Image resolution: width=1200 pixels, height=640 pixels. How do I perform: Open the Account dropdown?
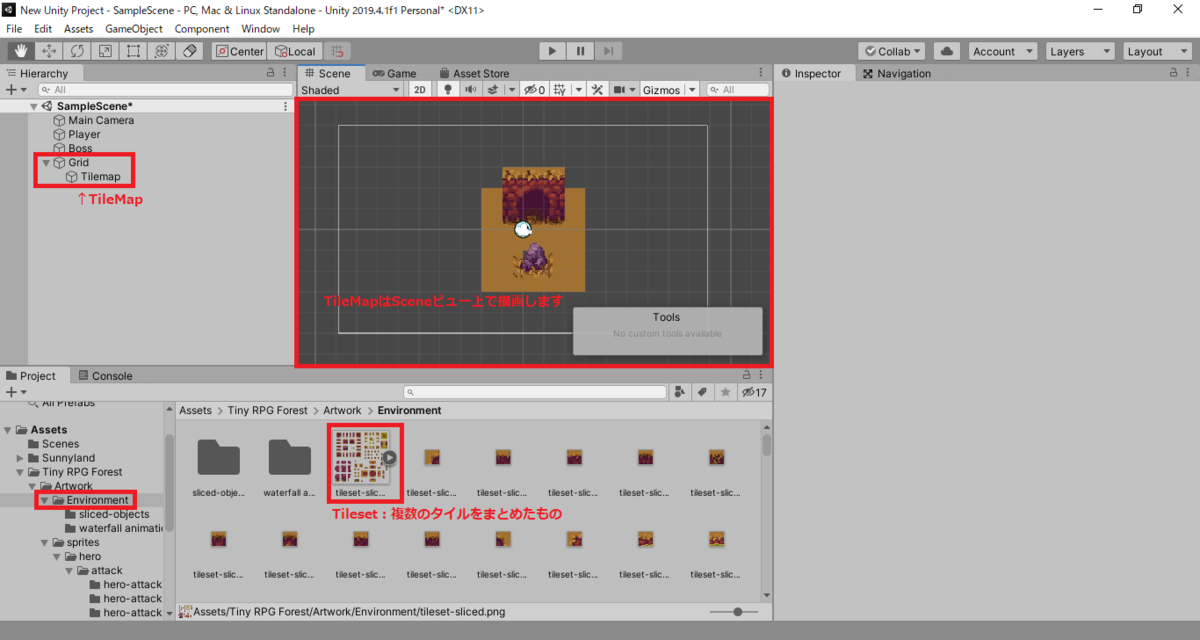(1002, 51)
